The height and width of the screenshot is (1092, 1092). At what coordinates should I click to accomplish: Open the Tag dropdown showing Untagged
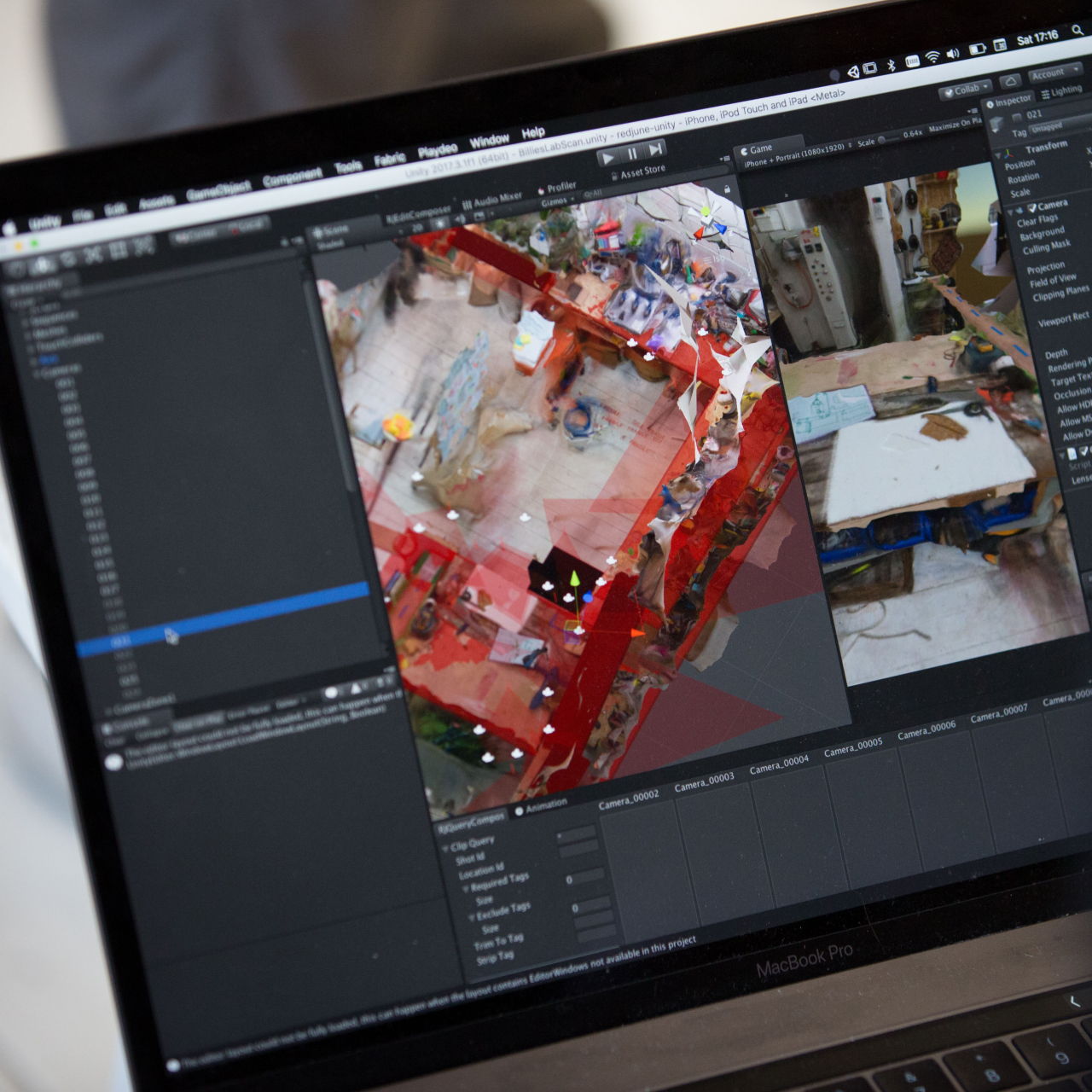pos(1060,126)
